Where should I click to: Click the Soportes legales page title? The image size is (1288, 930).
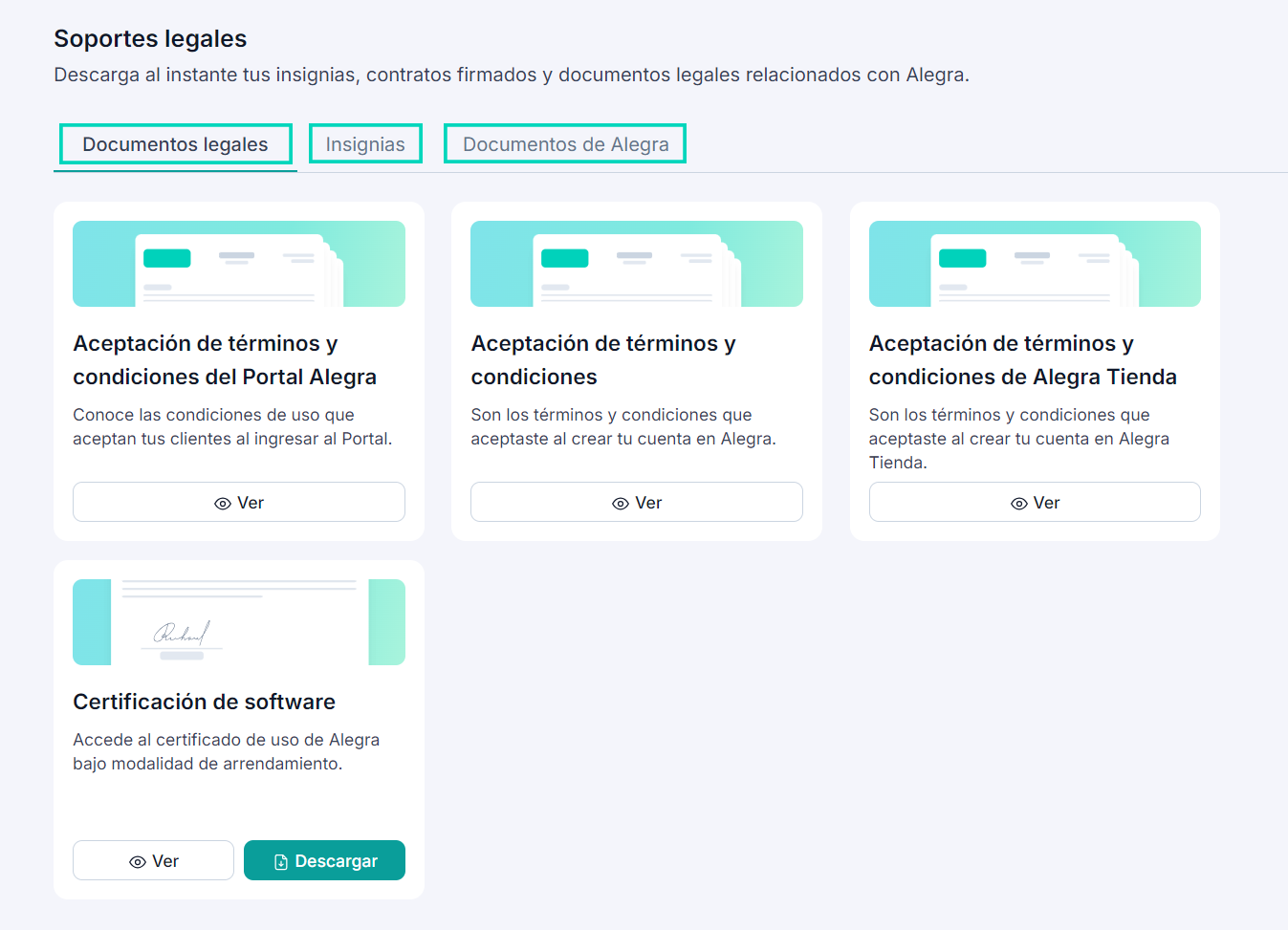click(150, 38)
